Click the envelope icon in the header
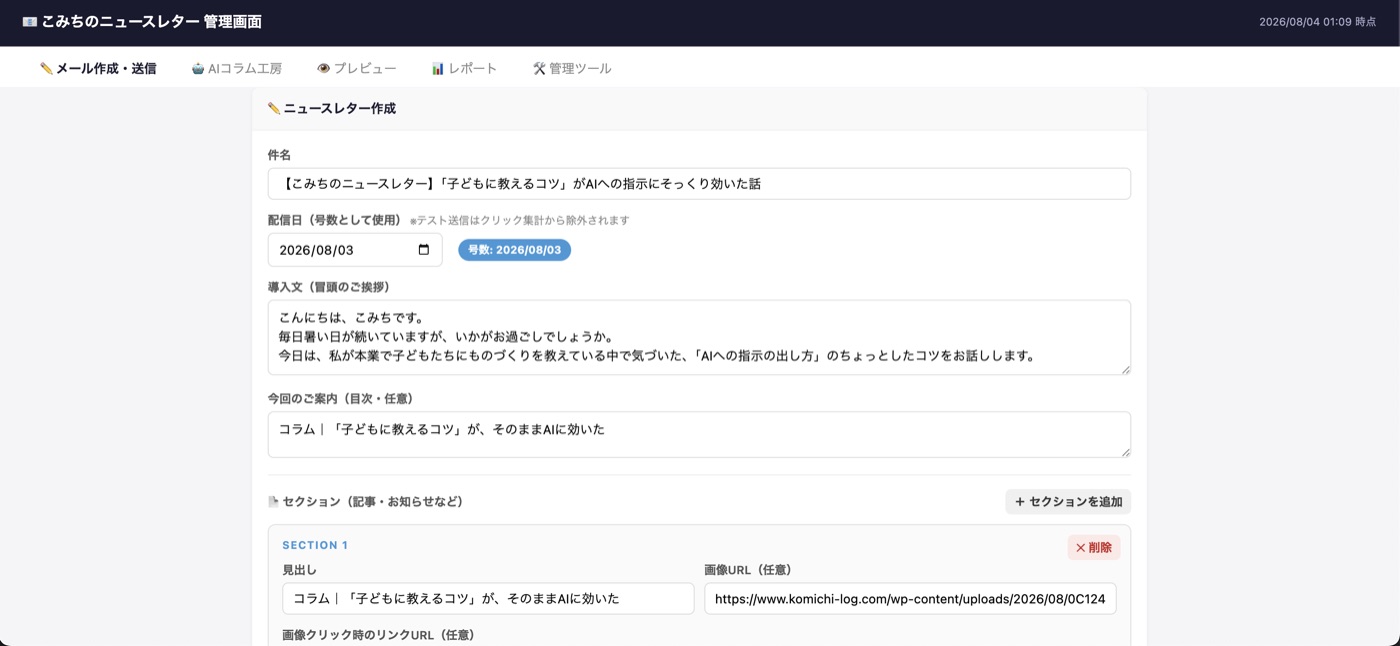The width and height of the screenshot is (1400, 646). [x=30, y=22]
